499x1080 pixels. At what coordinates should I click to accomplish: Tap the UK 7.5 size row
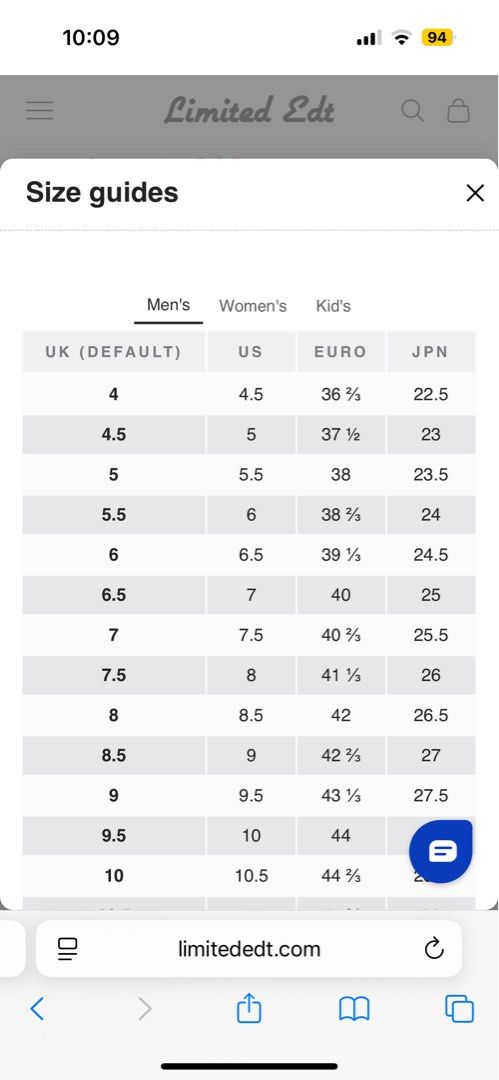(x=249, y=675)
